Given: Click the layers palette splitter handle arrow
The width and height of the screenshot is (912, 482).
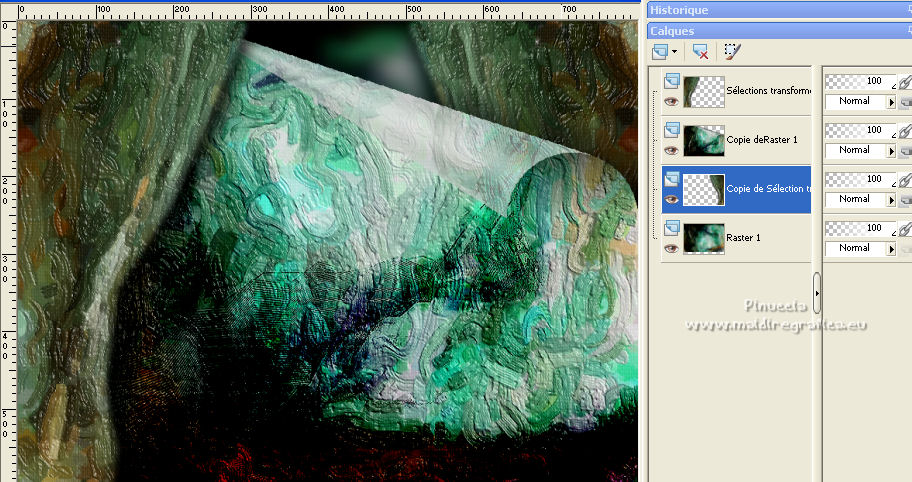Looking at the screenshot, I should (817, 293).
